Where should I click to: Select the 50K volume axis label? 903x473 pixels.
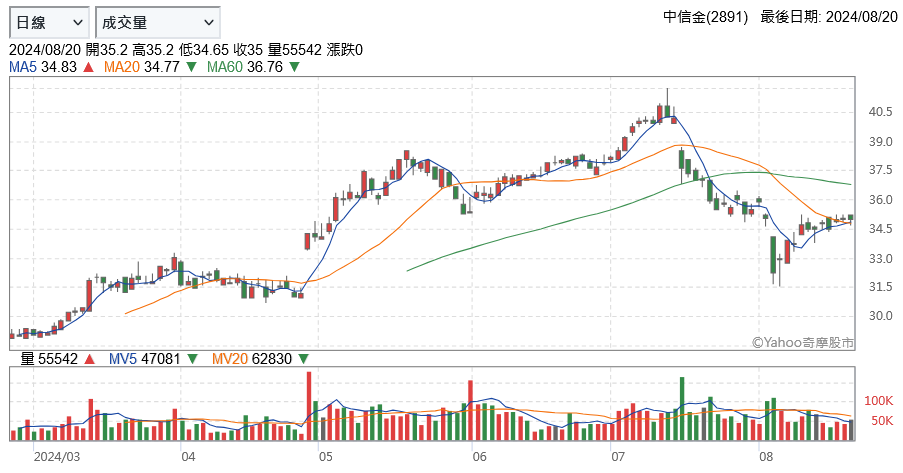tap(882, 421)
